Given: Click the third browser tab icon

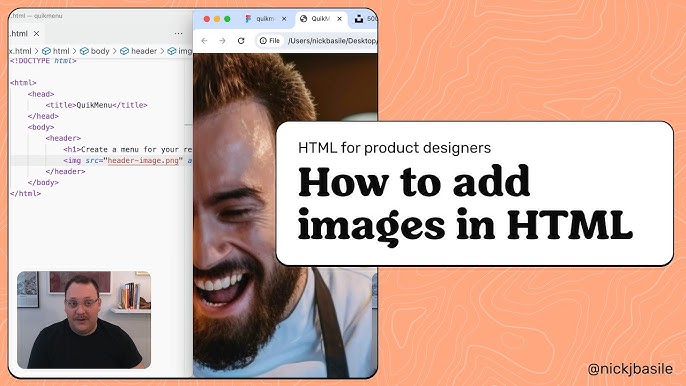Looking at the screenshot, I should 359,19.
